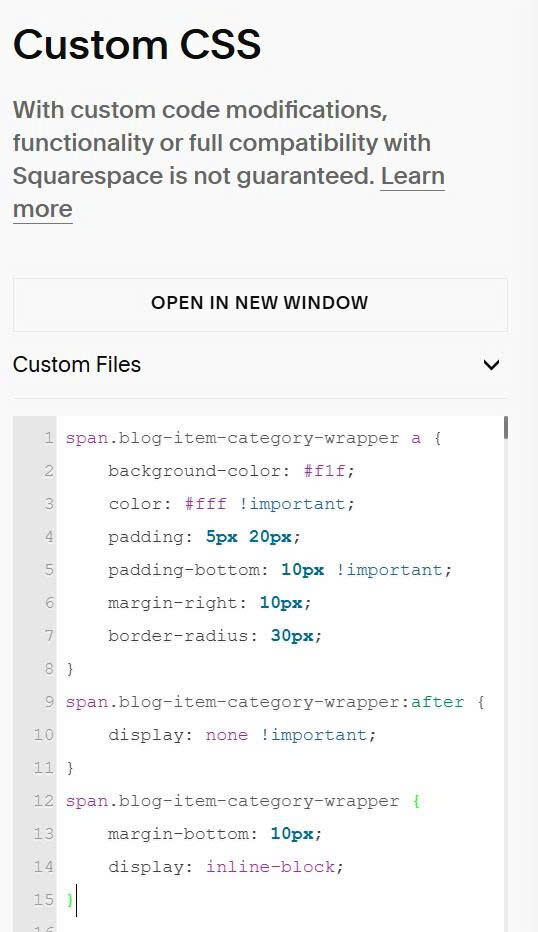
Task: Open the Learn more link
Action: click(x=413, y=177)
